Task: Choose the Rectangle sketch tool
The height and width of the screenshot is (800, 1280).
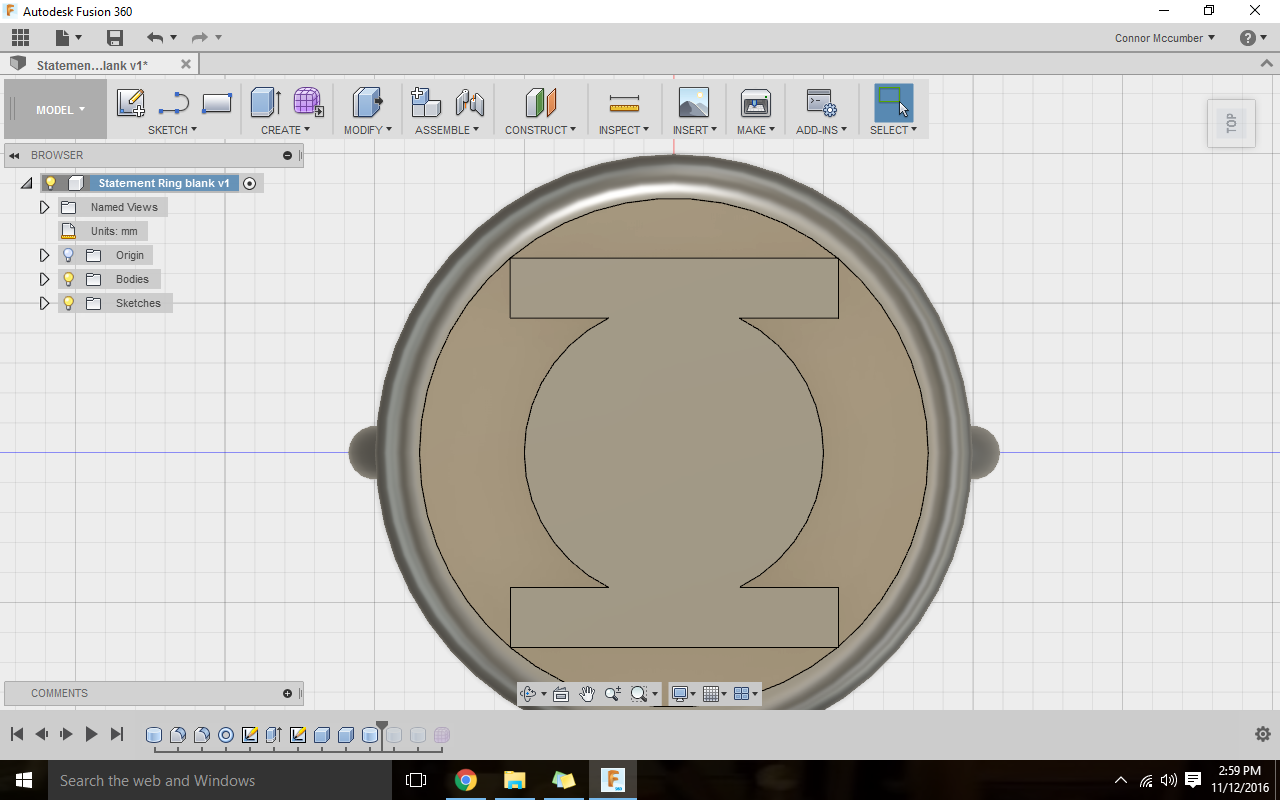Action: click(x=217, y=103)
